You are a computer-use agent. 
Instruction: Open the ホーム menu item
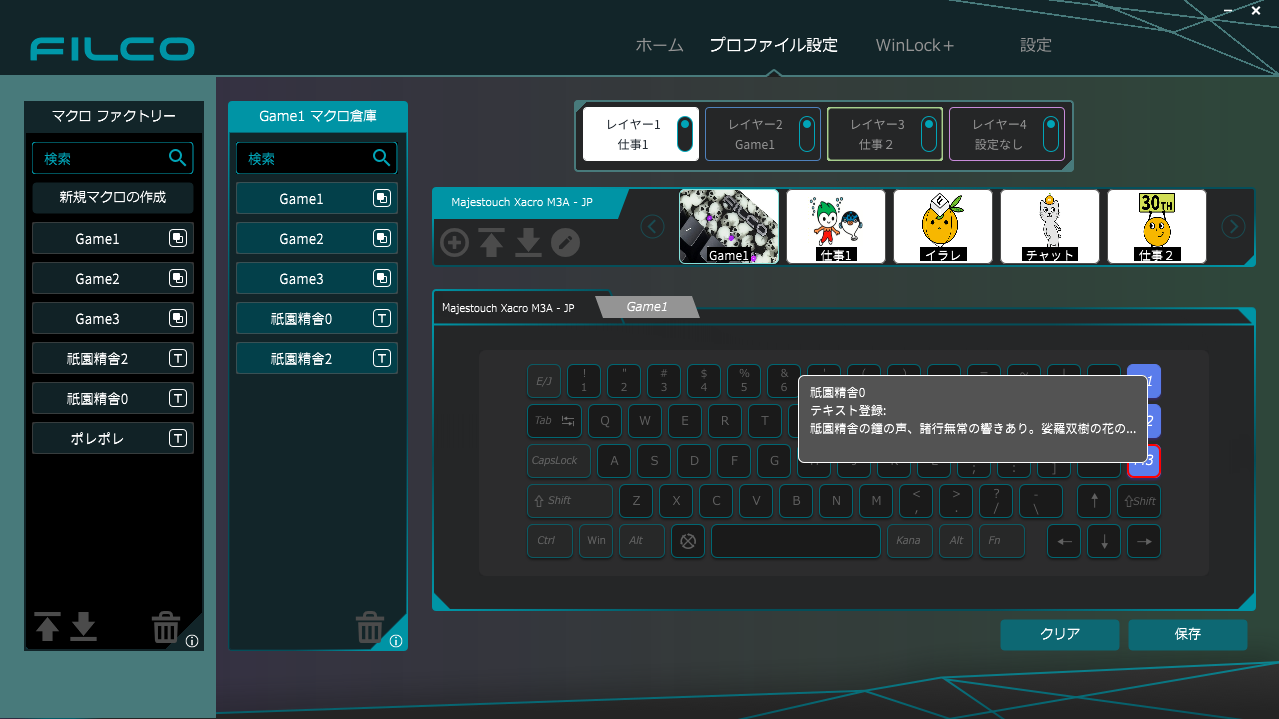click(x=659, y=44)
